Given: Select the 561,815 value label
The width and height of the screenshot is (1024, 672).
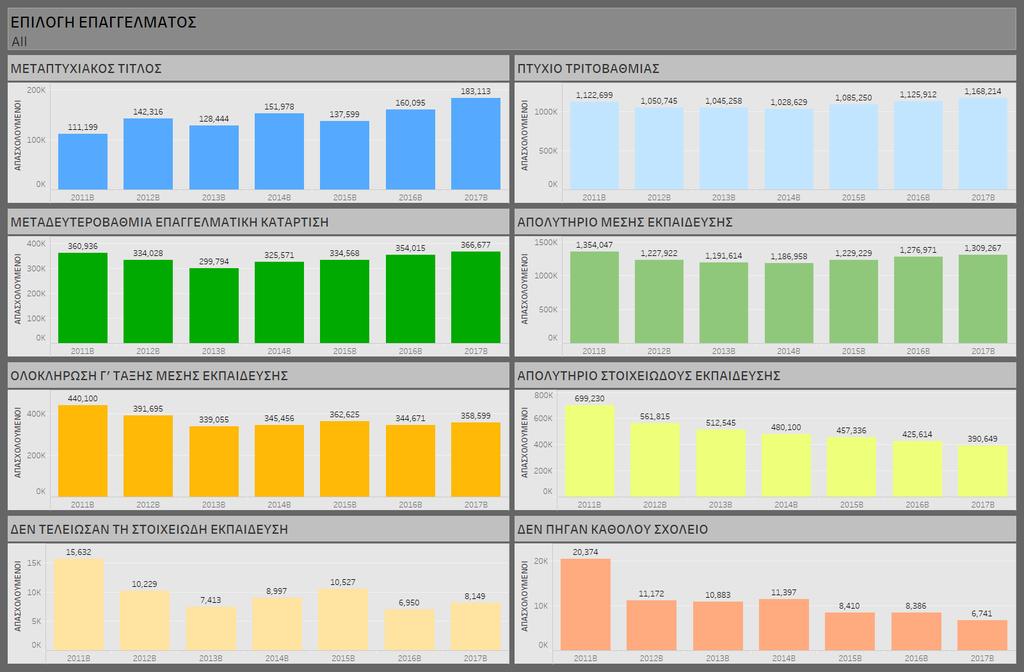Looking at the screenshot, I should tap(655, 417).
